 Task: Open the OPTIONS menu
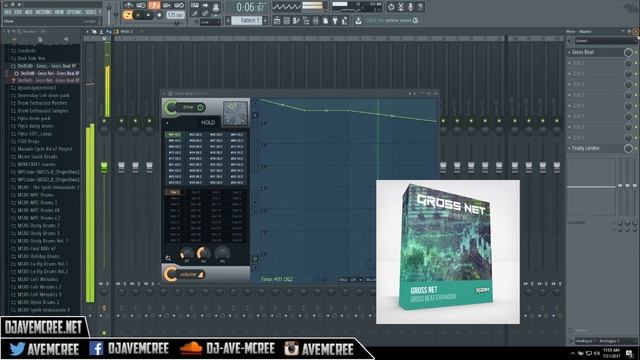(74, 12)
